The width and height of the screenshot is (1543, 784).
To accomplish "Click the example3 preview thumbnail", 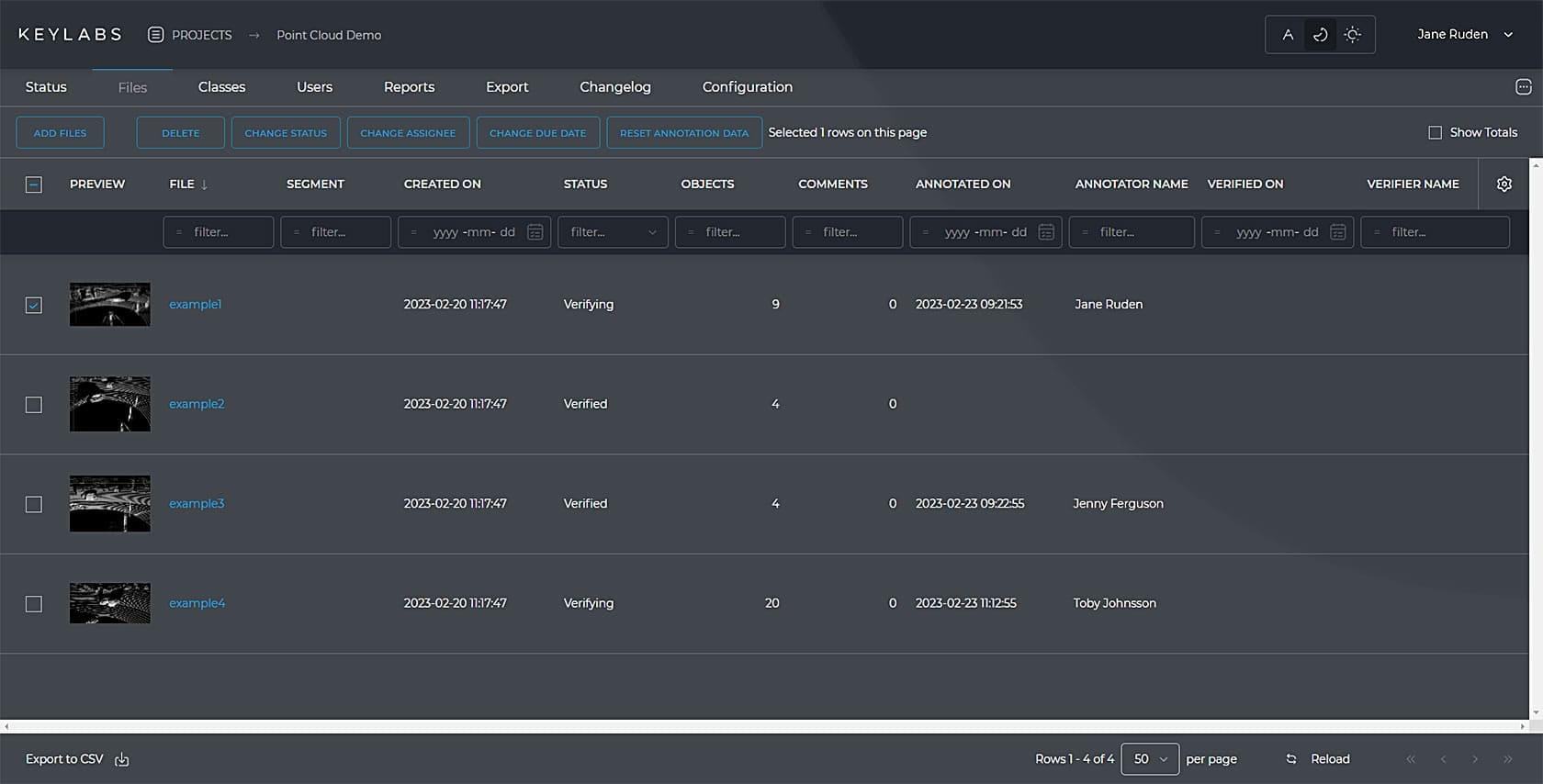I will [109, 503].
